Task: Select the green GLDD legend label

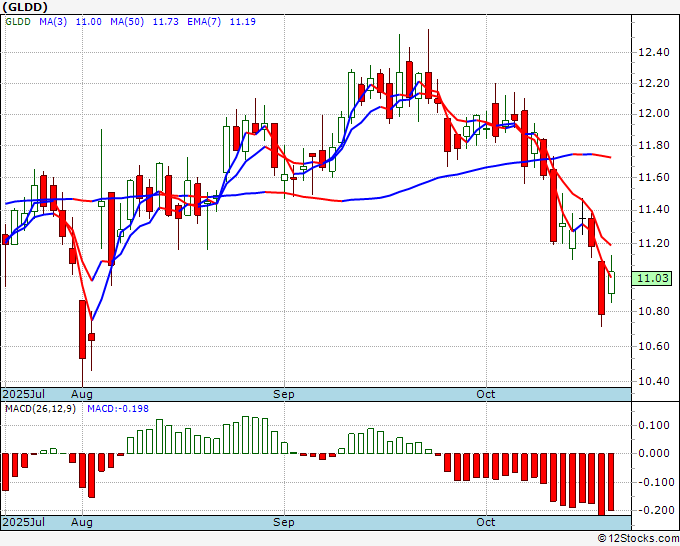Action: tap(18, 22)
